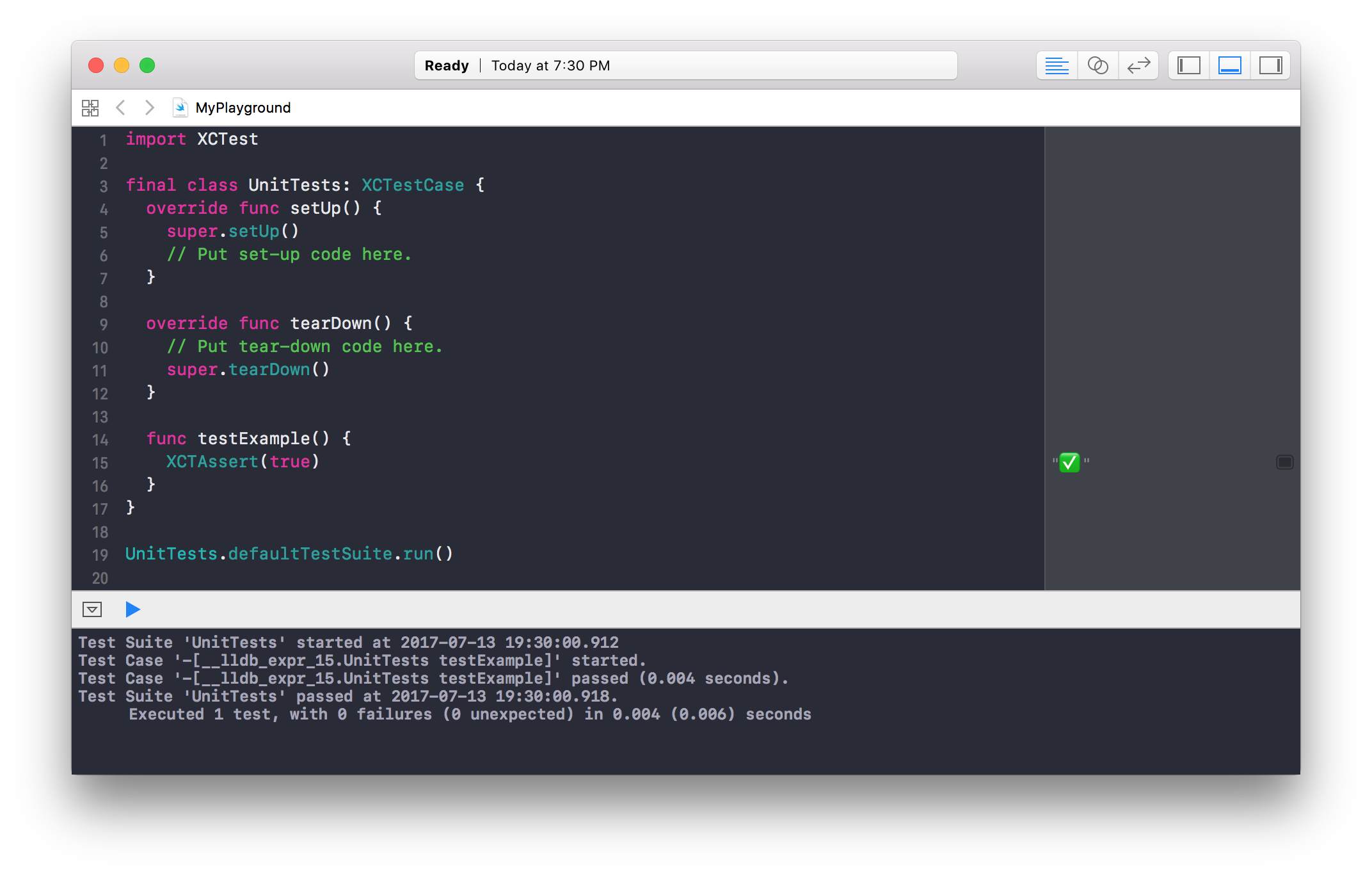Click the green checkmark result
This screenshot has width=1372, height=877.
coord(1069,462)
